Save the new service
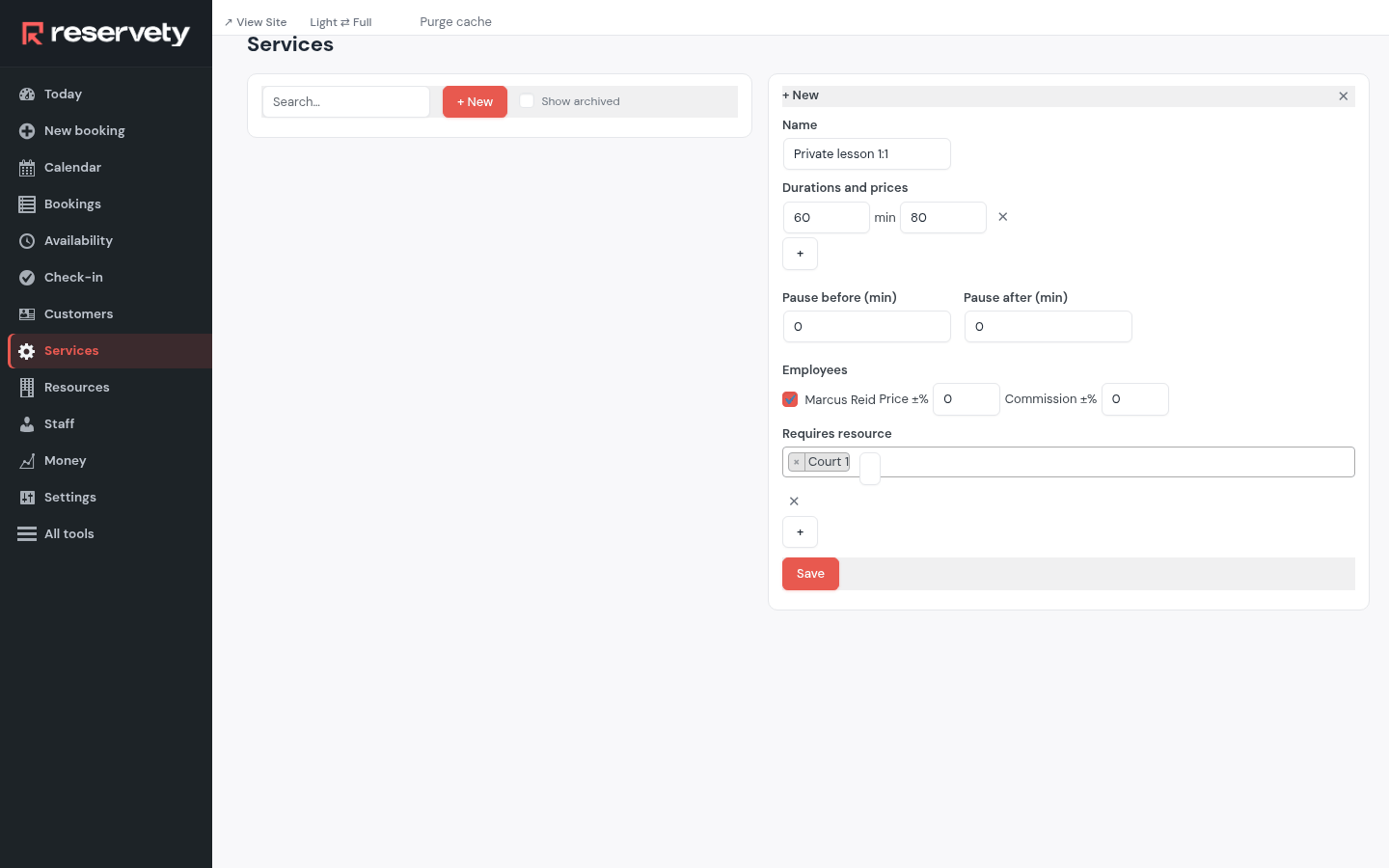Screen dimensions: 1389x868 point(810,574)
